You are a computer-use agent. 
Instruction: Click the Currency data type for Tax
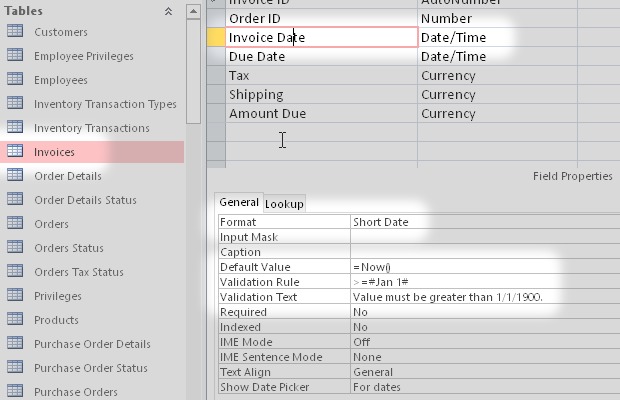[448, 76]
